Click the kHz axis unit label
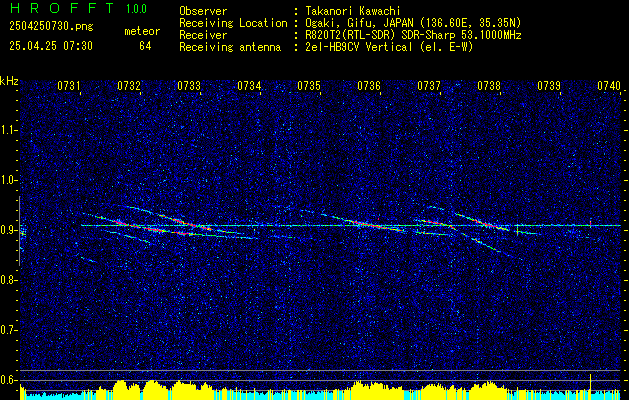 tap(9, 81)
